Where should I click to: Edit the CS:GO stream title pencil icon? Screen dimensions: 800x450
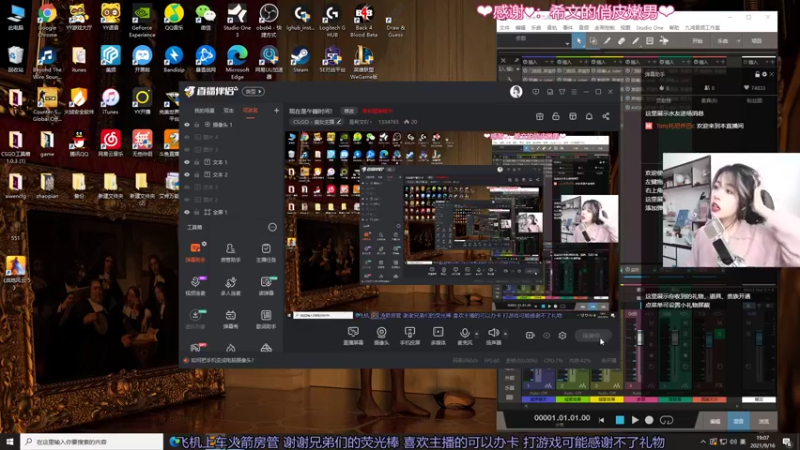338,122
